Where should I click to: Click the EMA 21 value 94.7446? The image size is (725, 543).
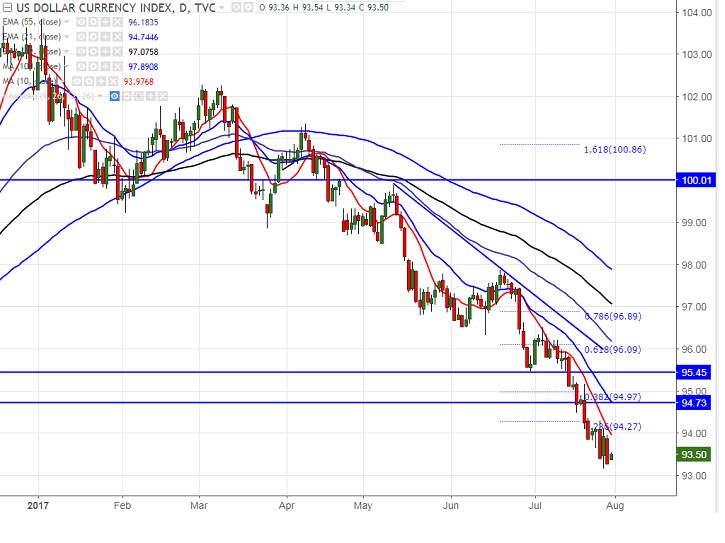click(x=143, y=37)
